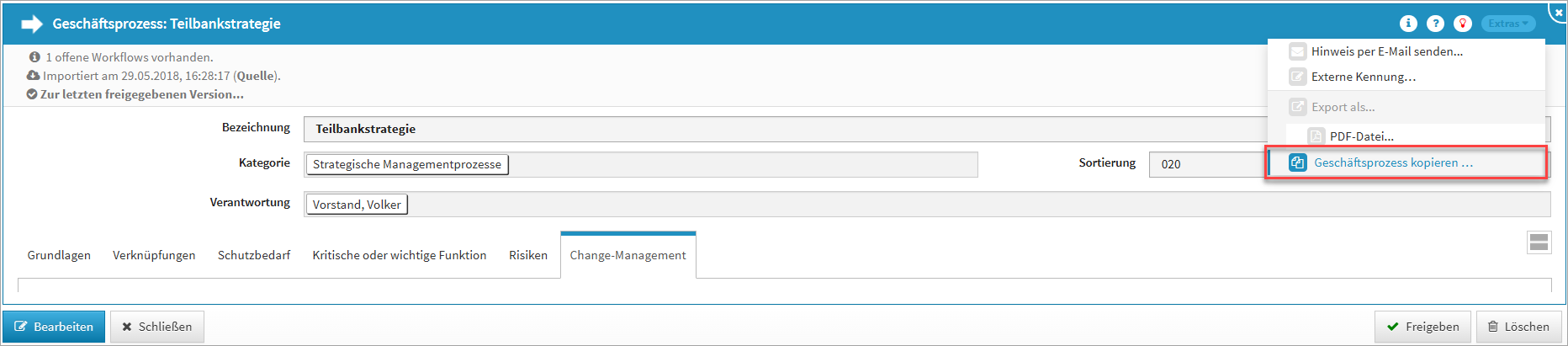This screenshot has height=346, width=1568.
Task: Switch to the Grundlagen tab
Action: click(x=59, y=255)
